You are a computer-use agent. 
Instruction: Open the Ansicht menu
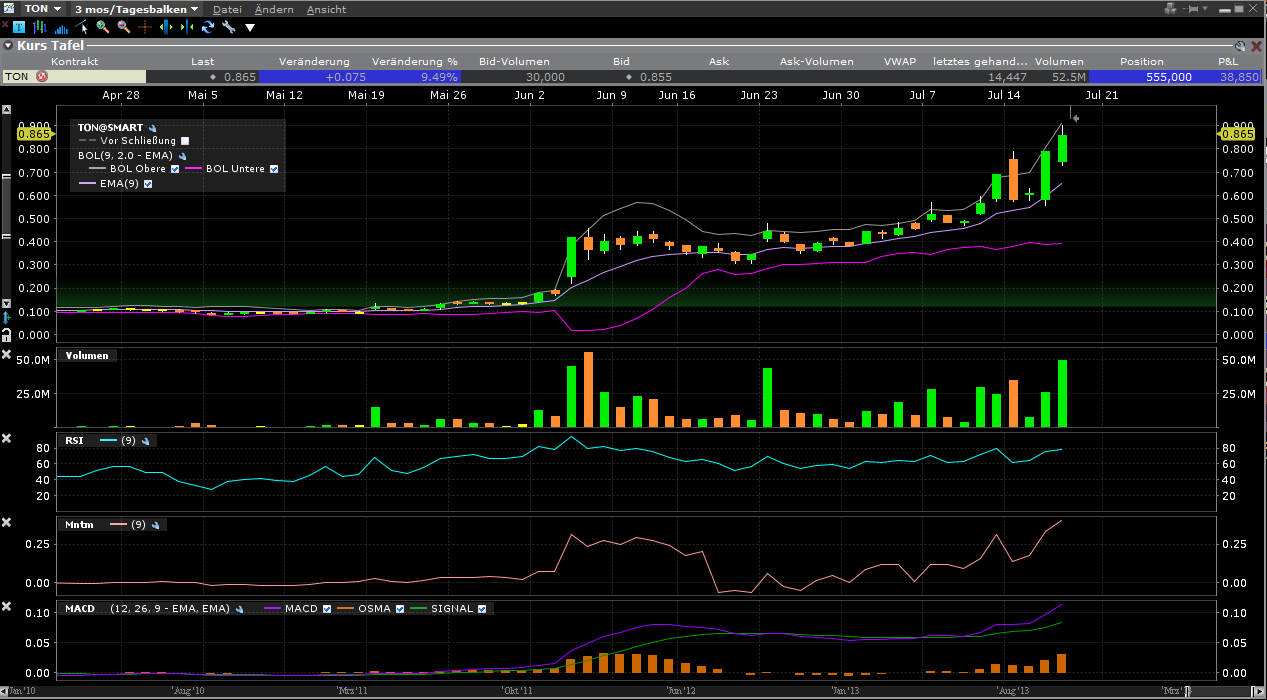click(x=326, y=9)
